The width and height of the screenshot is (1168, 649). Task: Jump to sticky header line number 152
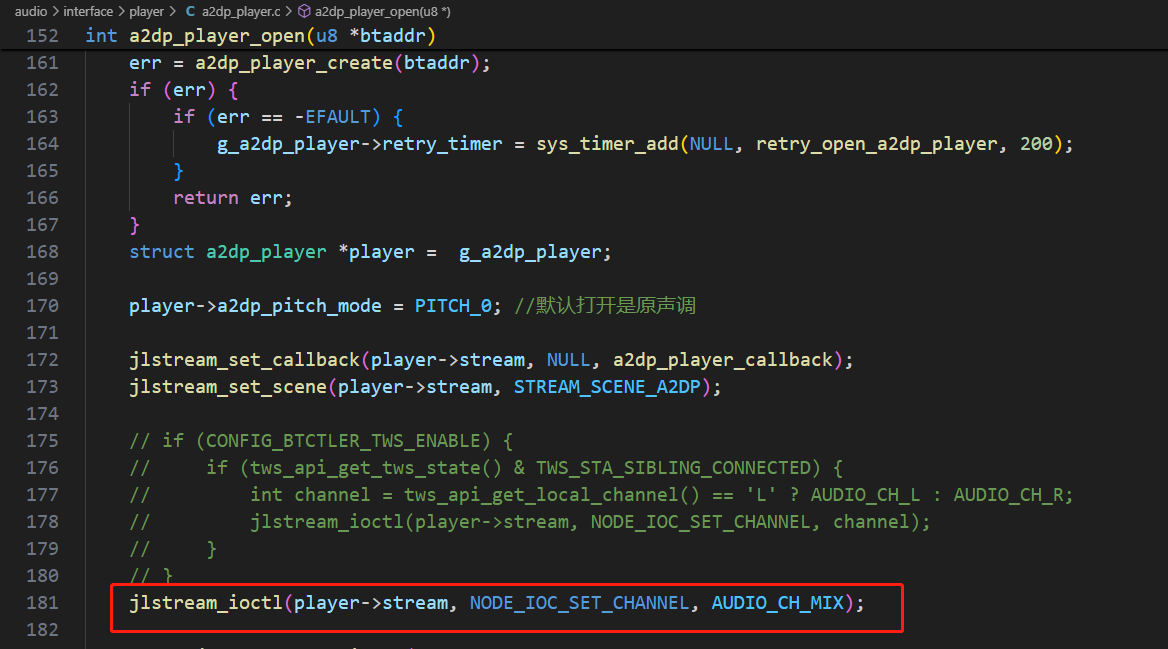(42, 36)
